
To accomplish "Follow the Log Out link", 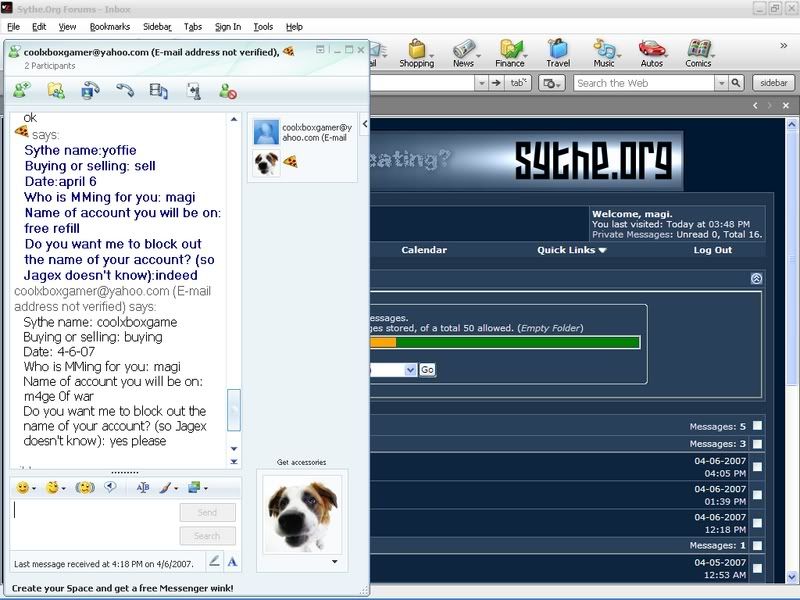I will point(712,250).
